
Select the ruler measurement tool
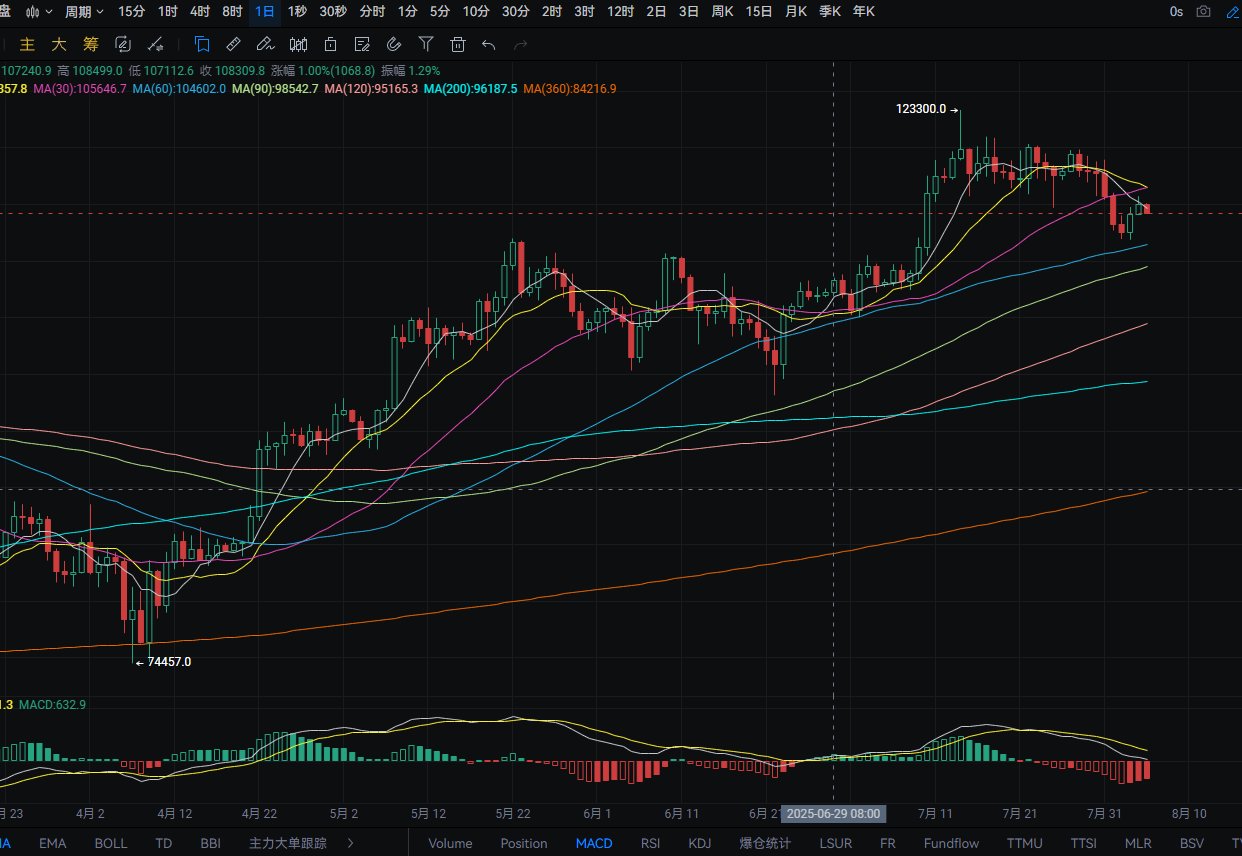pos(233,44)
